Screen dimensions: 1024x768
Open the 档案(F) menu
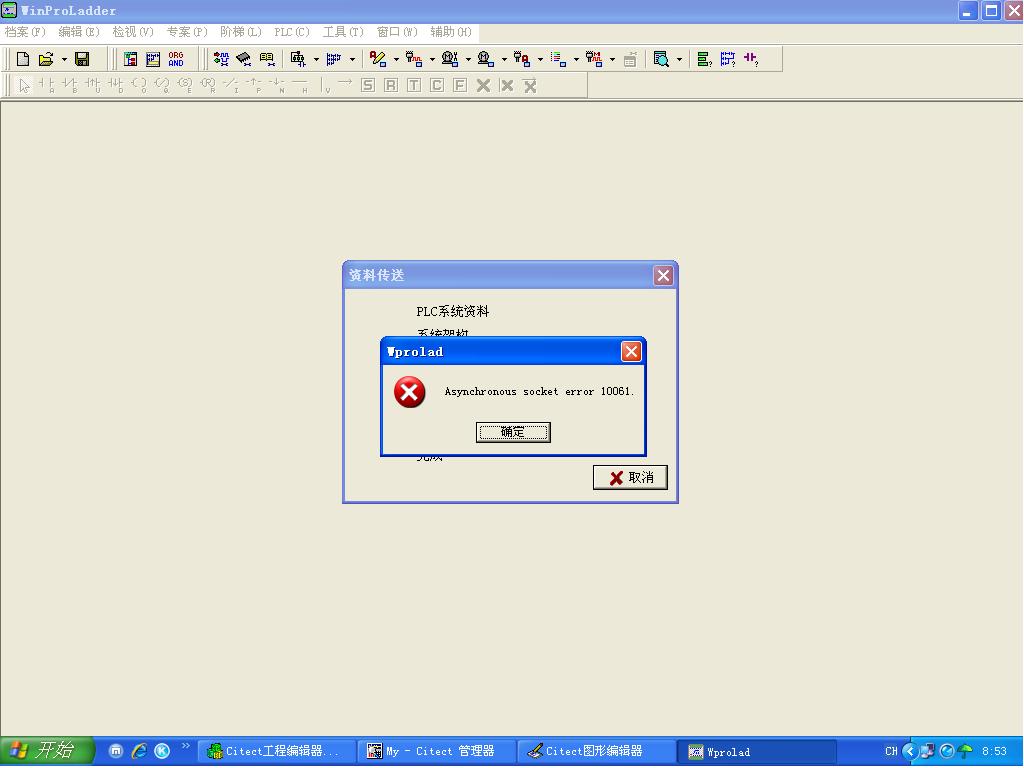pos(25,32)
